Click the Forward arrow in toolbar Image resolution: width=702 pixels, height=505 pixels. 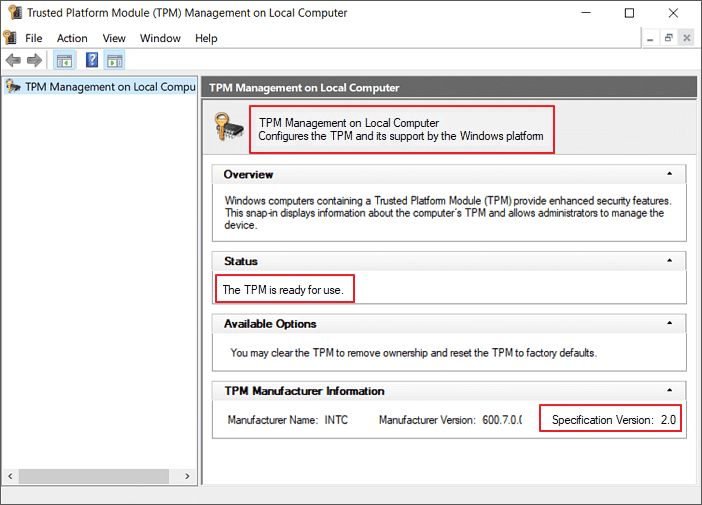tap(34, 61)
